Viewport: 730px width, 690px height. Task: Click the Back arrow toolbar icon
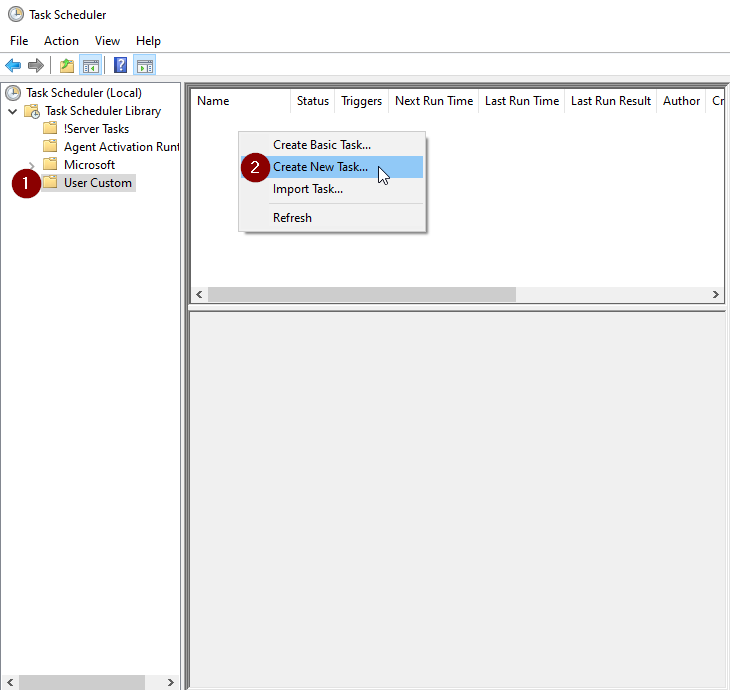point(13,66)
